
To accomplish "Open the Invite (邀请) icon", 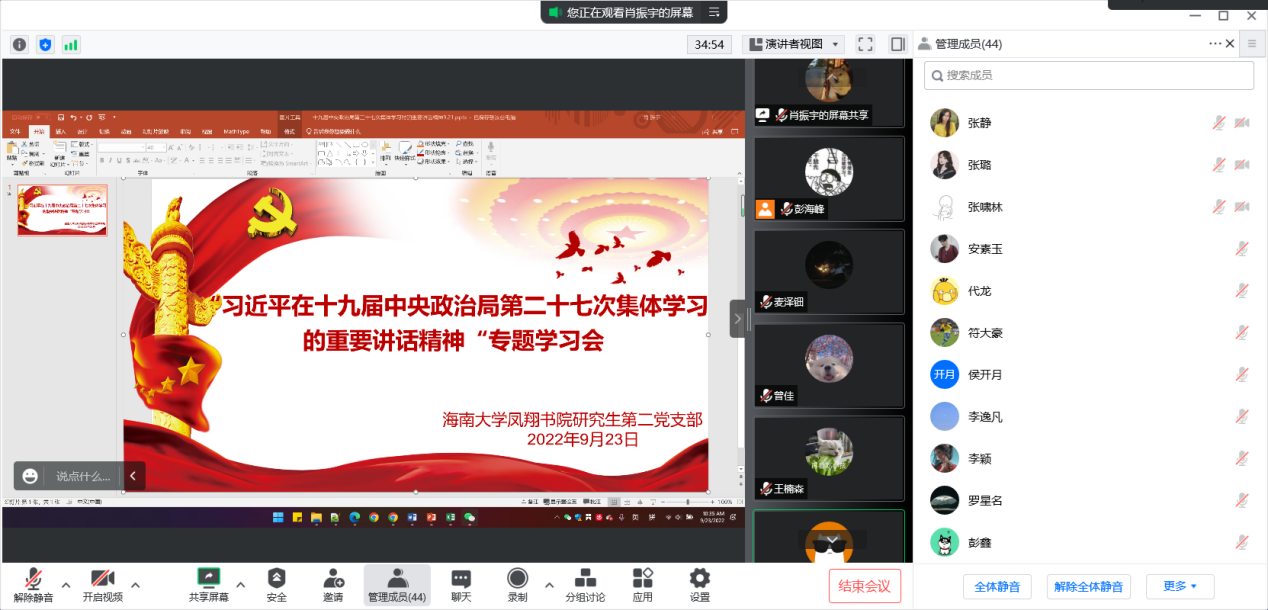I will pyautogui.click(x=333, y=584).
